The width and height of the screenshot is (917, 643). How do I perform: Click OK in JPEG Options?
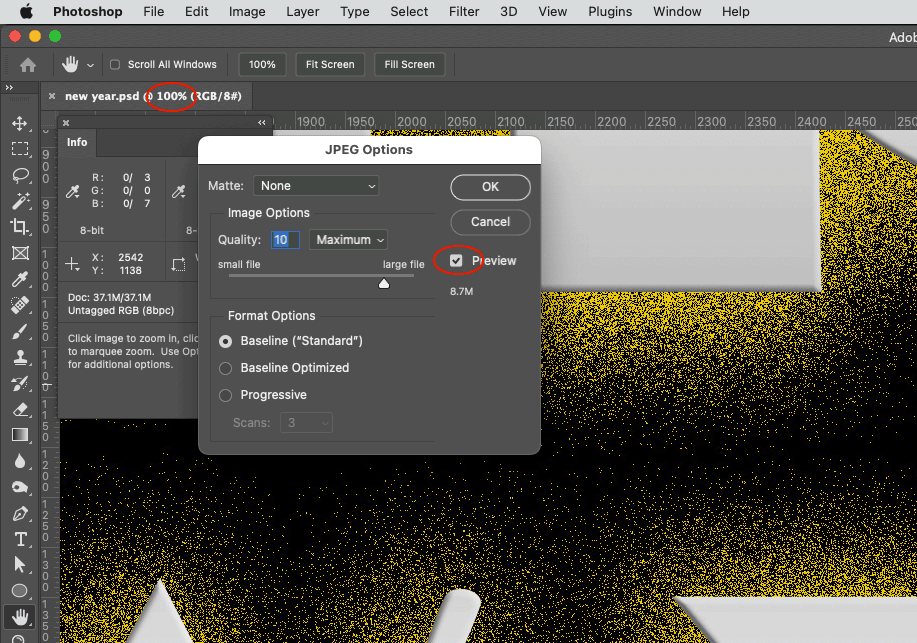490,187
